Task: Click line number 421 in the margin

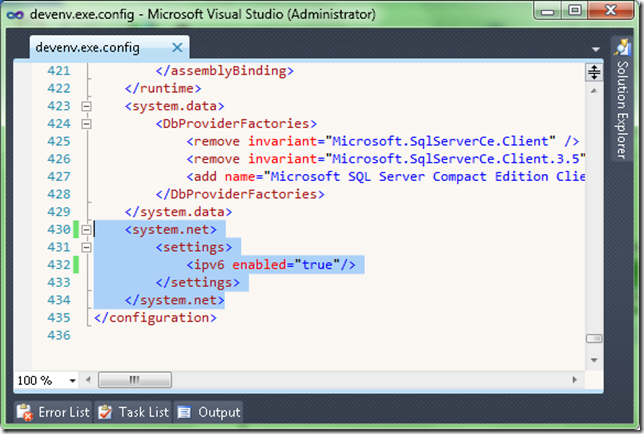Action: click(x=59, y=71)
